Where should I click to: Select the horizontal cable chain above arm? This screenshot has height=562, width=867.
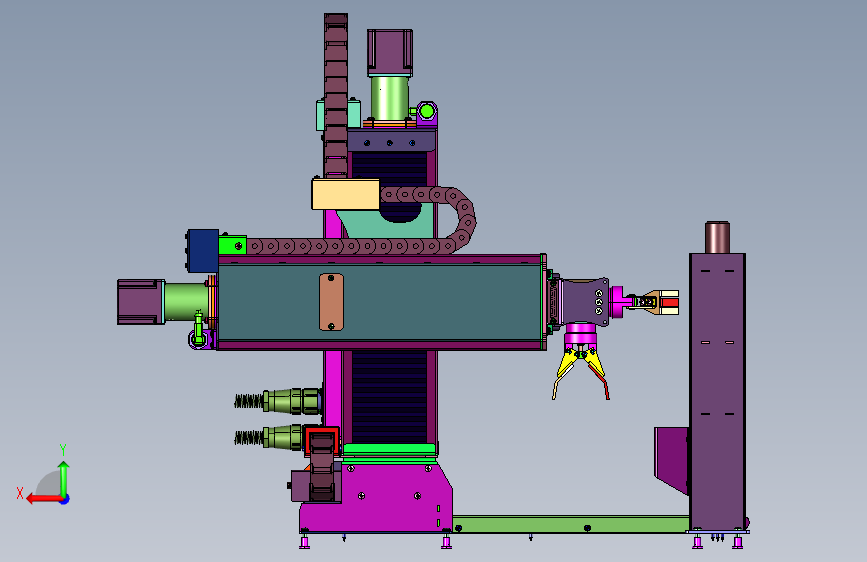(x=354, y=246)
